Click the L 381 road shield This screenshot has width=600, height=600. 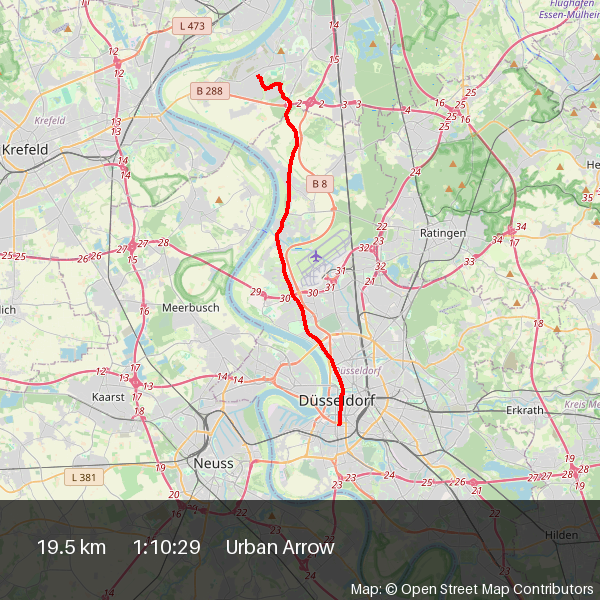click(84, 477)
